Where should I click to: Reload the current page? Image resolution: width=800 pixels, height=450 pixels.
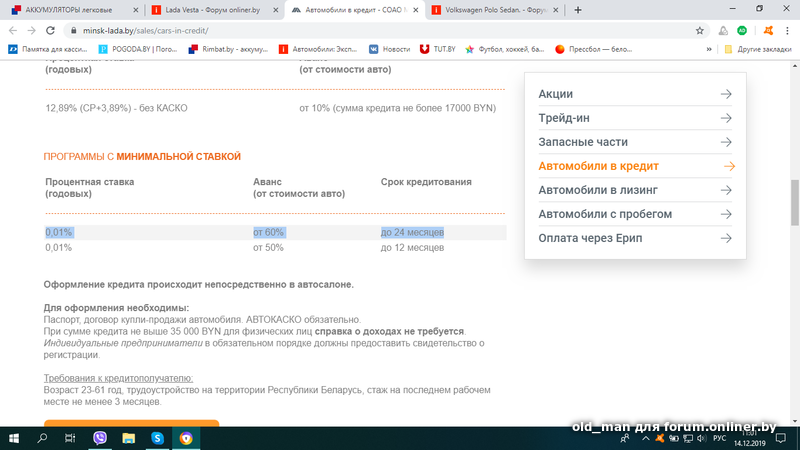(x=50, y=31)
